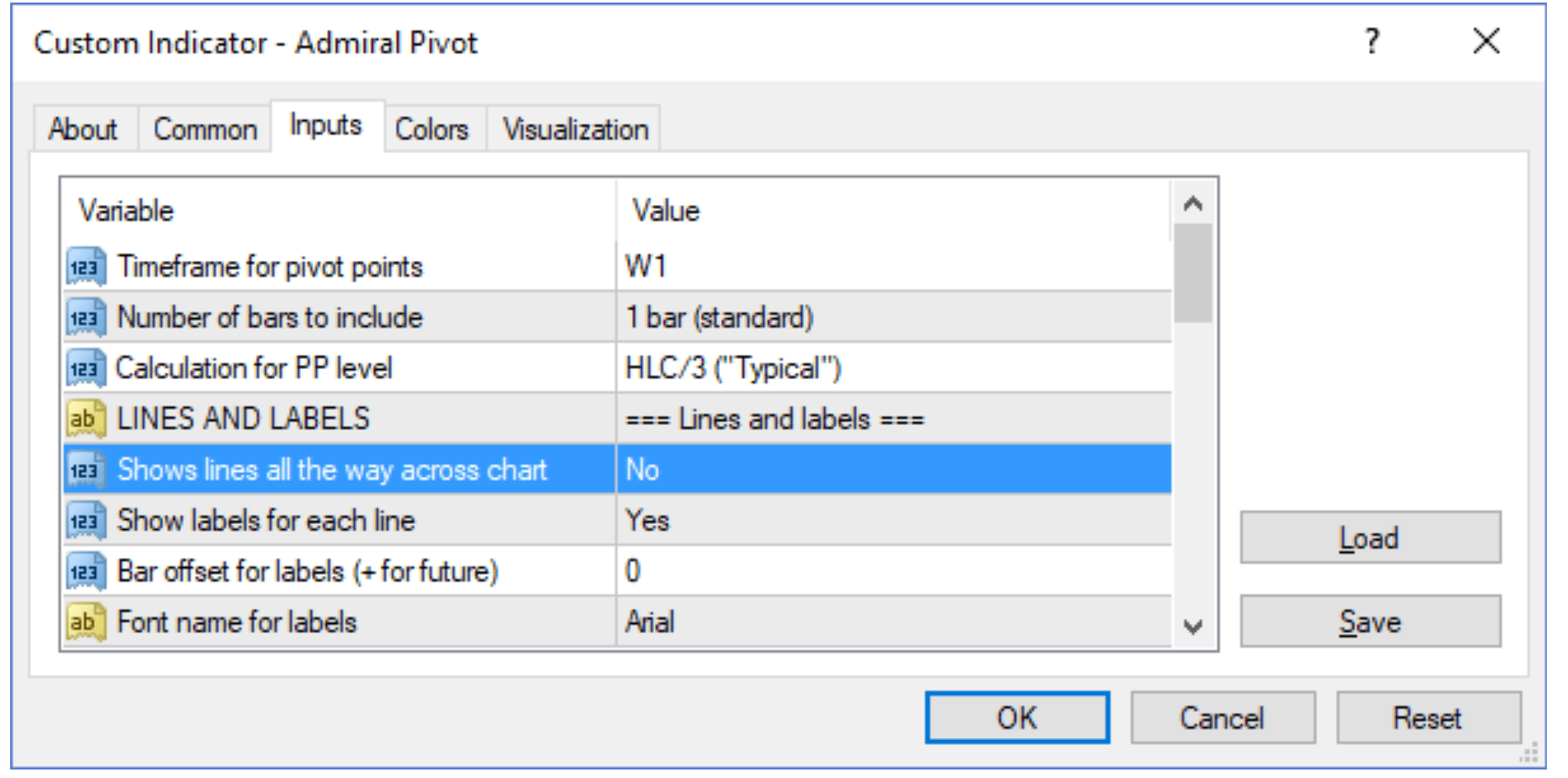The height and width of the screenshot is (778, 1568).
Task: Click the OK button
Action: pos(1017,718)
